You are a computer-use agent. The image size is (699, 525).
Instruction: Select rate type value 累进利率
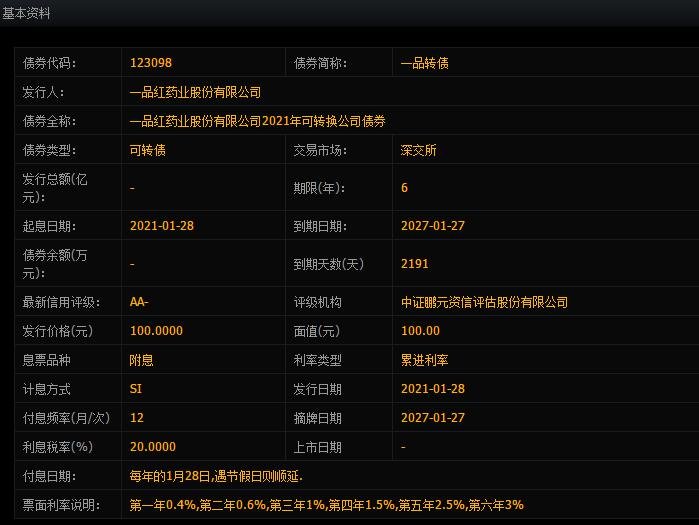[424, 360]
